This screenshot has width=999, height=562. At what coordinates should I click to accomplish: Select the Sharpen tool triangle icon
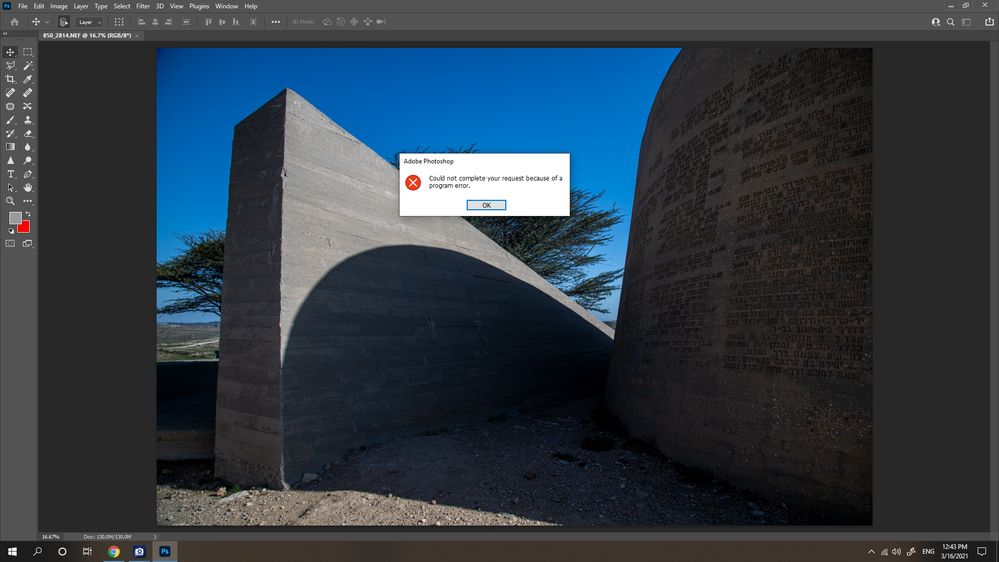[10, 161]
